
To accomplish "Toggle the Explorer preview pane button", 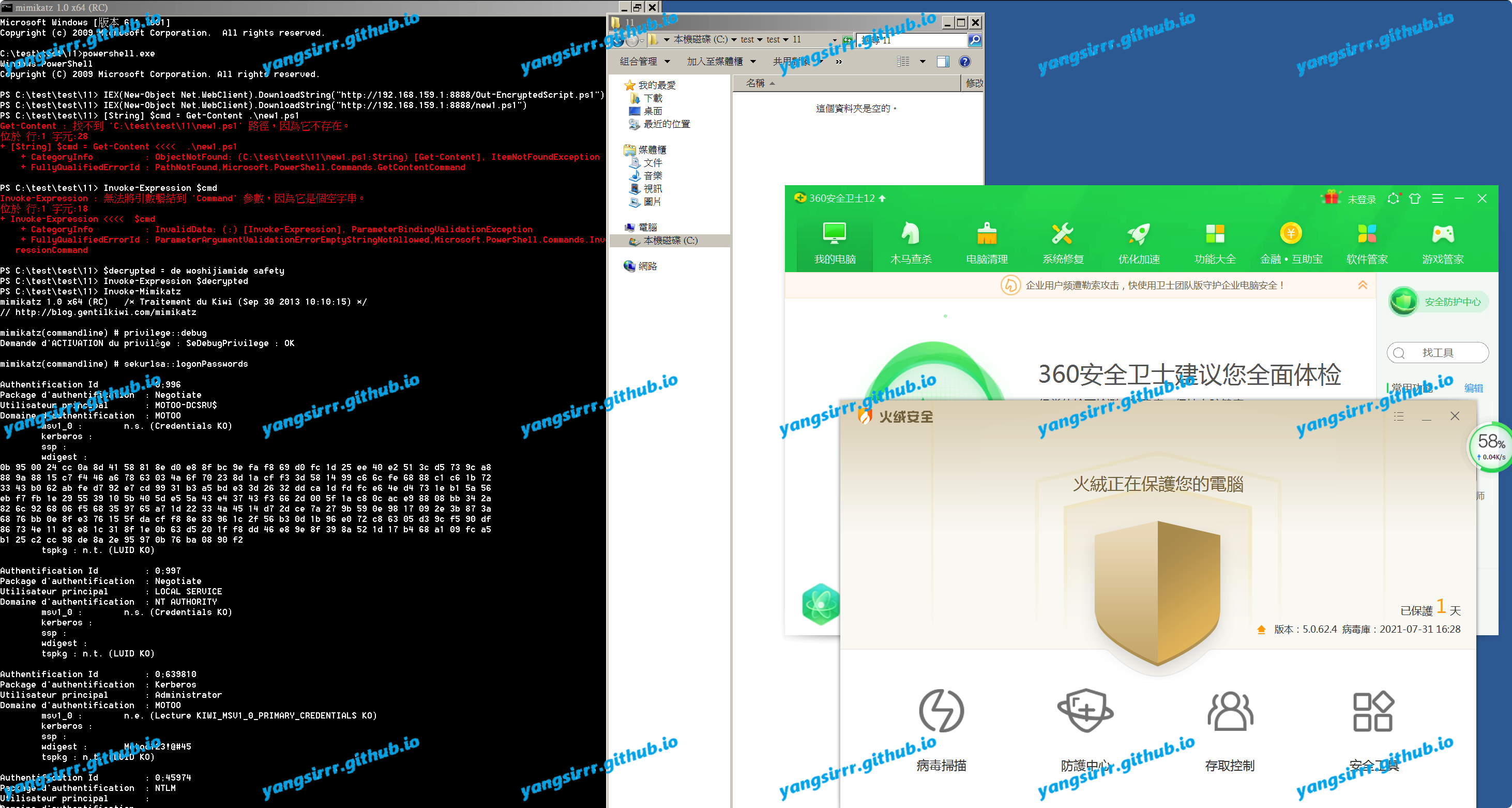I will 943,62.
